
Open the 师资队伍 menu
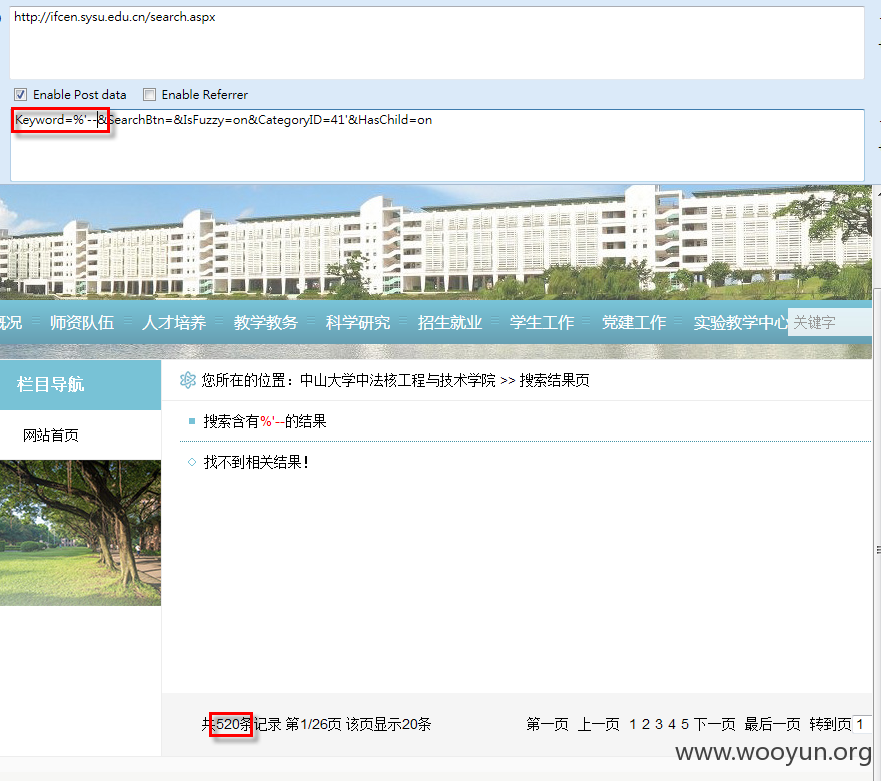81,323
